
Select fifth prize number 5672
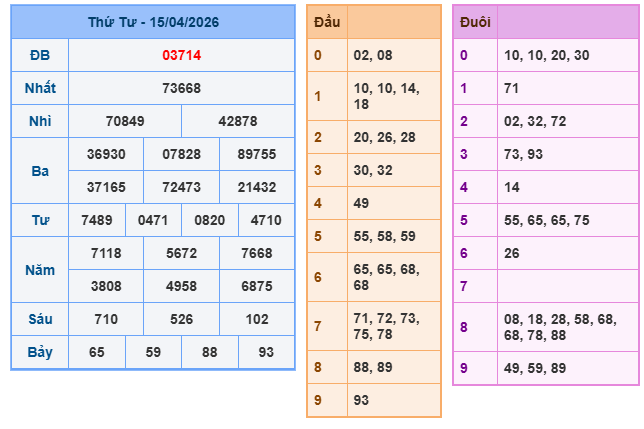point(181,253)
